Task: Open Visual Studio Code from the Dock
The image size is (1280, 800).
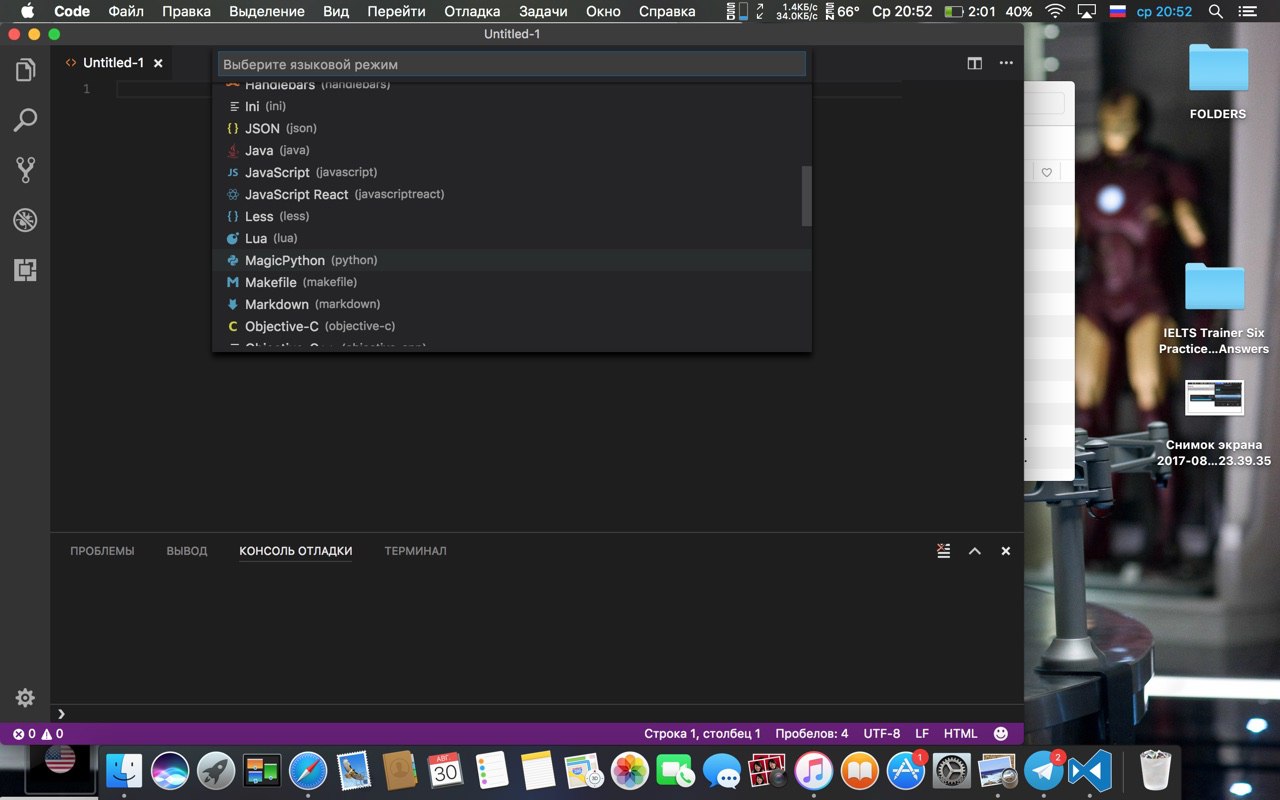Action: (1090, 770)
